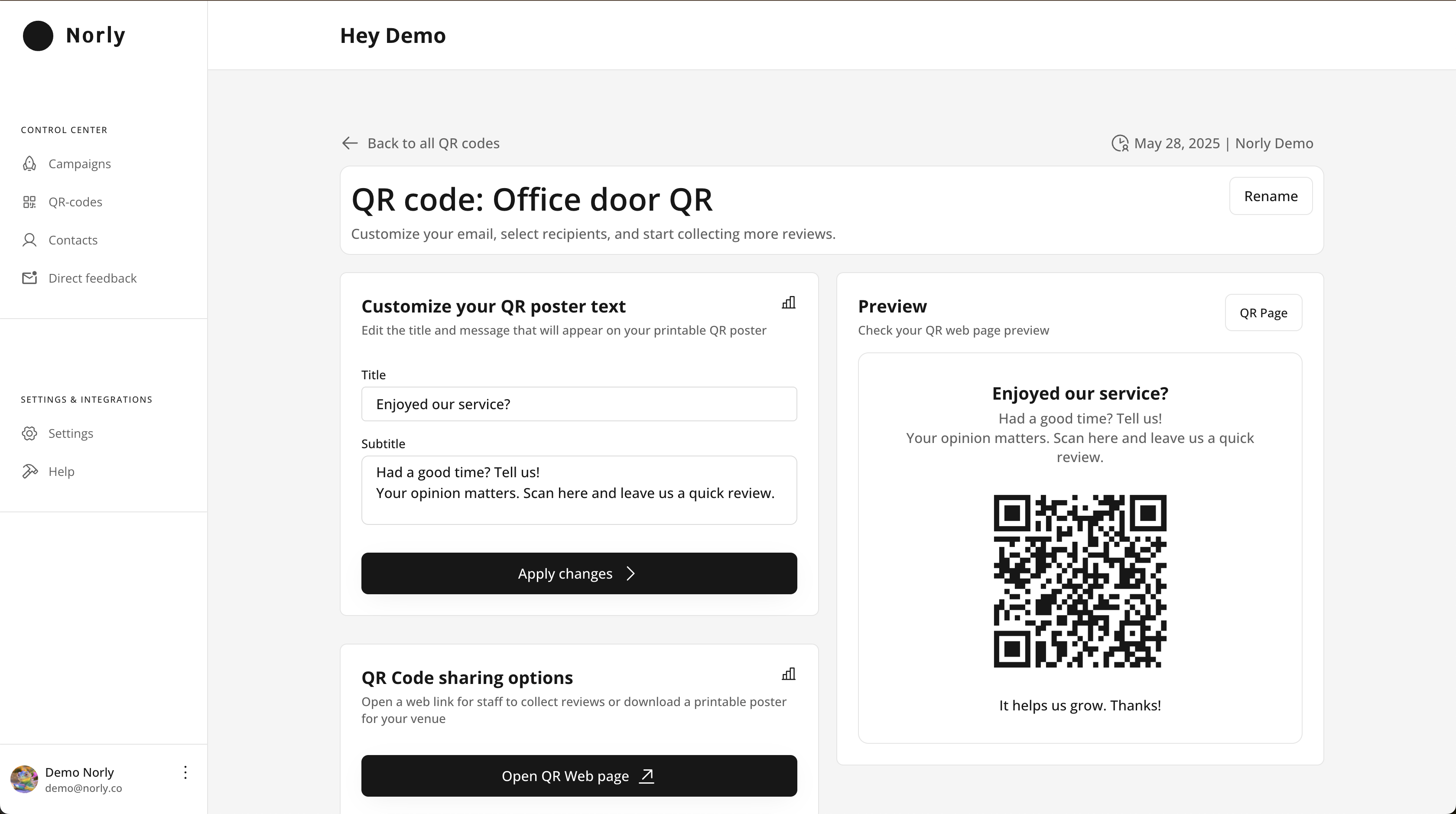Click into the Title input field
This screenshot has height=814, width=1456.
[579, 404]
